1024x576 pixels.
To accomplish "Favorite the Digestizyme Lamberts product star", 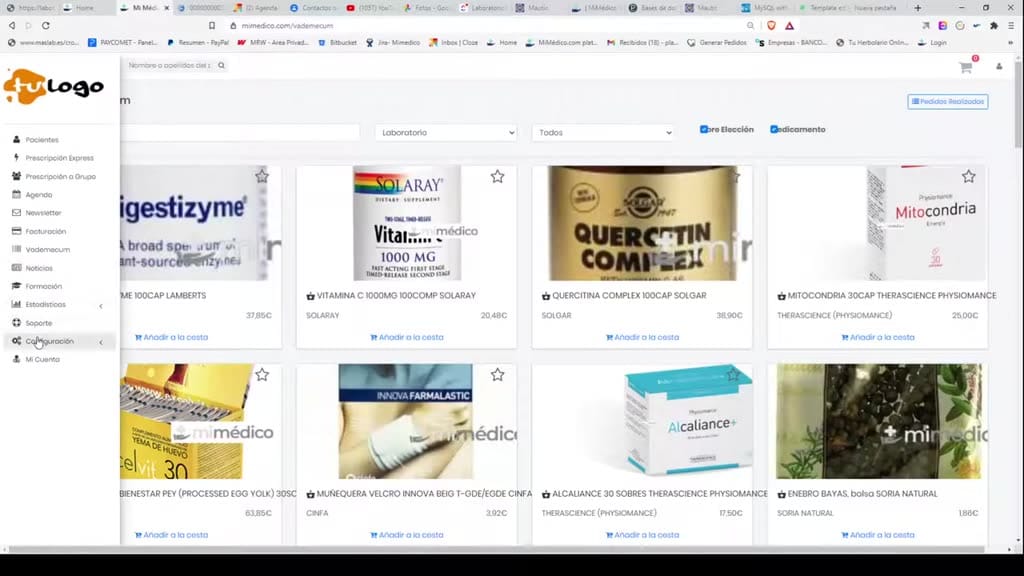I will [x=262, y=176].
